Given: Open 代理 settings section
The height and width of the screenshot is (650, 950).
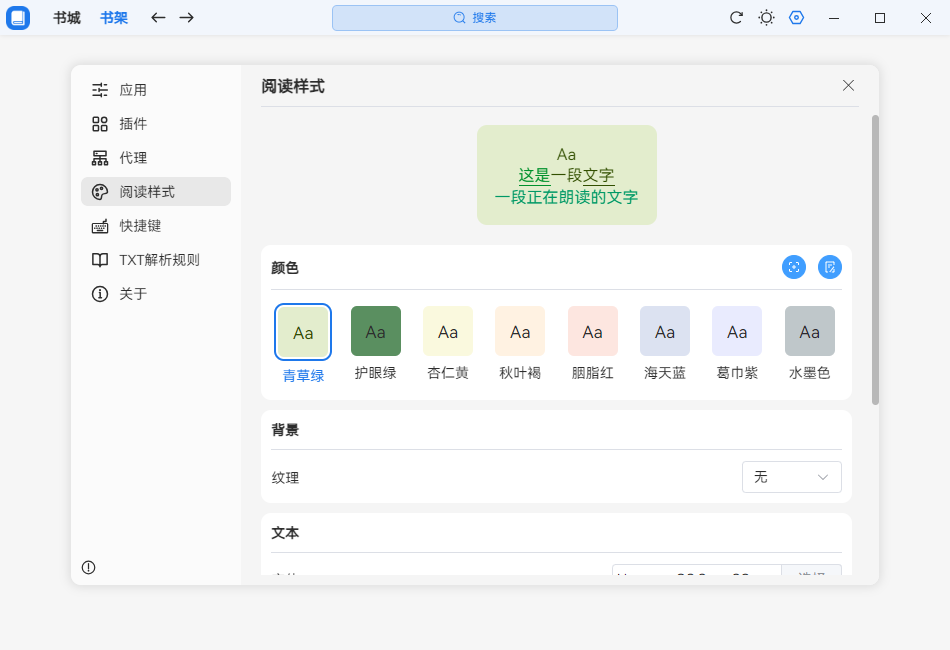Looking at the screenshot, I should [x=156, y=158].
